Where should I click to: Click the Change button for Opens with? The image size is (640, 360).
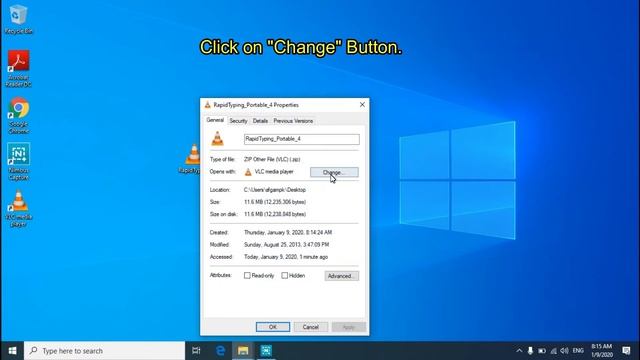pyautogui.click(x=334, y=172)
